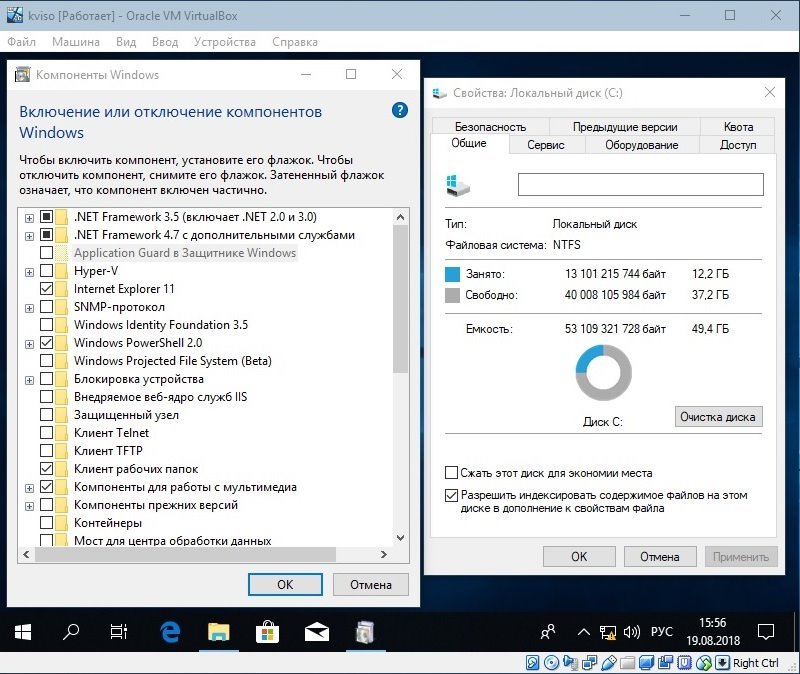Expand 'Компоненты для работы с мультимедиа'
Viewport: 800px width, 674px height.
pyautogui.click(x=30, y=488)
